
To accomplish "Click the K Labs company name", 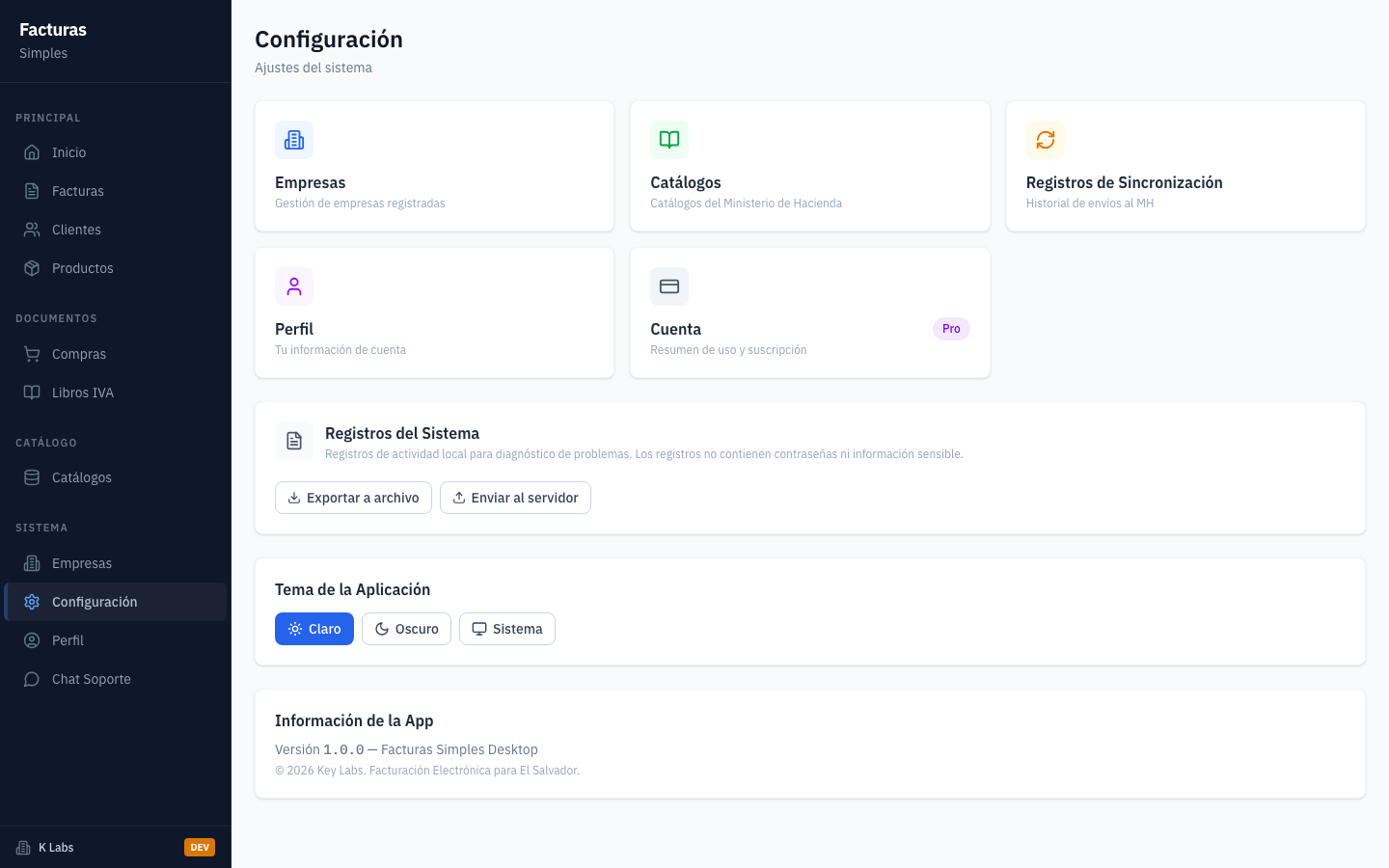I will pyautogui.click(x=56, y=848).
